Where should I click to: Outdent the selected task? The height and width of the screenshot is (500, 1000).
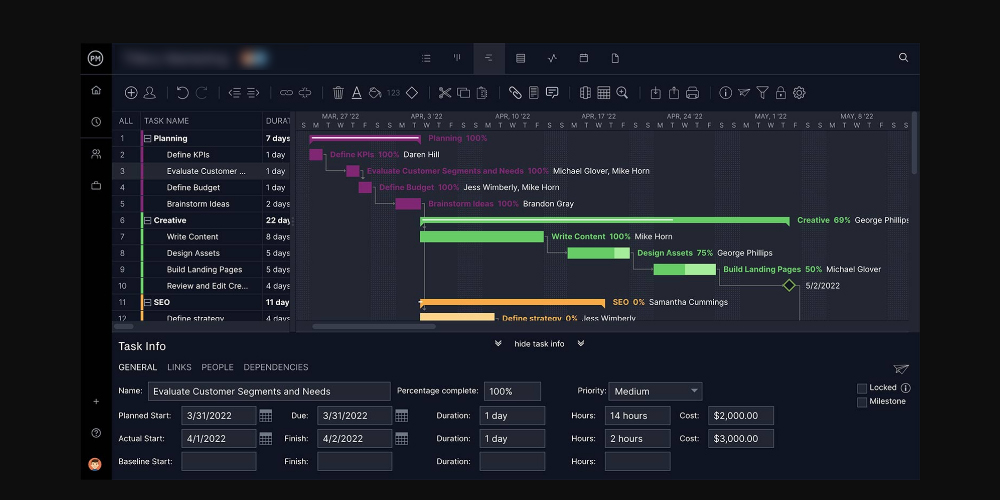pyautogui.click(x=235, y=93)
